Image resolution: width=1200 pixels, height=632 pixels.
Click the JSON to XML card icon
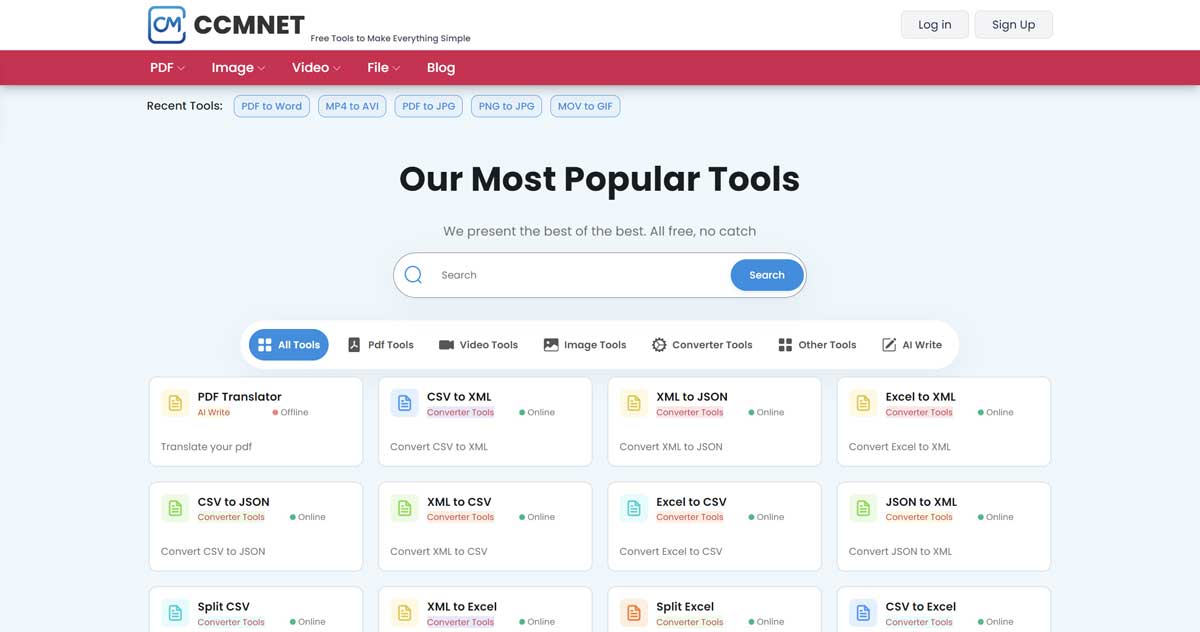click(863, 508)
